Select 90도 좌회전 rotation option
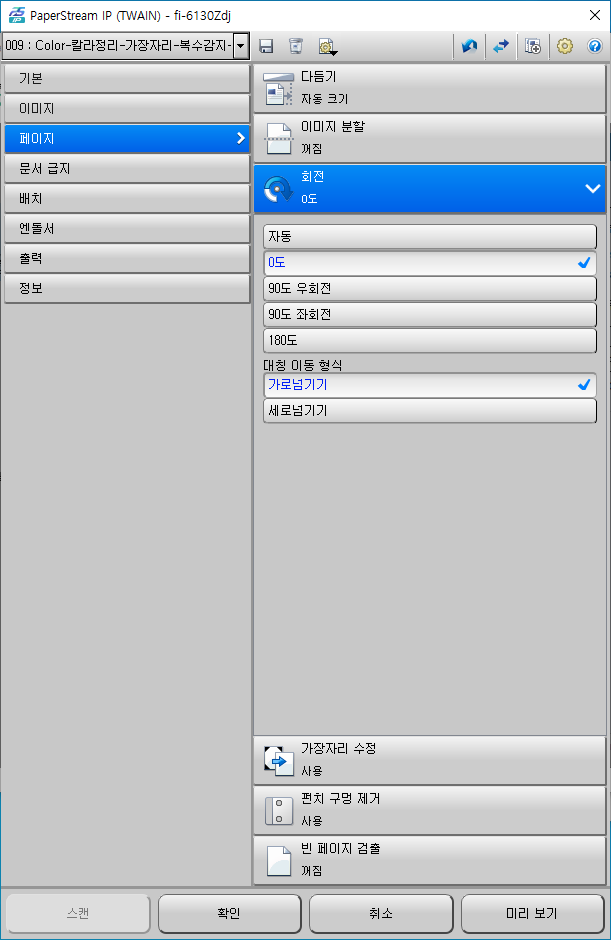Image resolution: width=611 pixels, height=940 pixels. coord(429,315)
